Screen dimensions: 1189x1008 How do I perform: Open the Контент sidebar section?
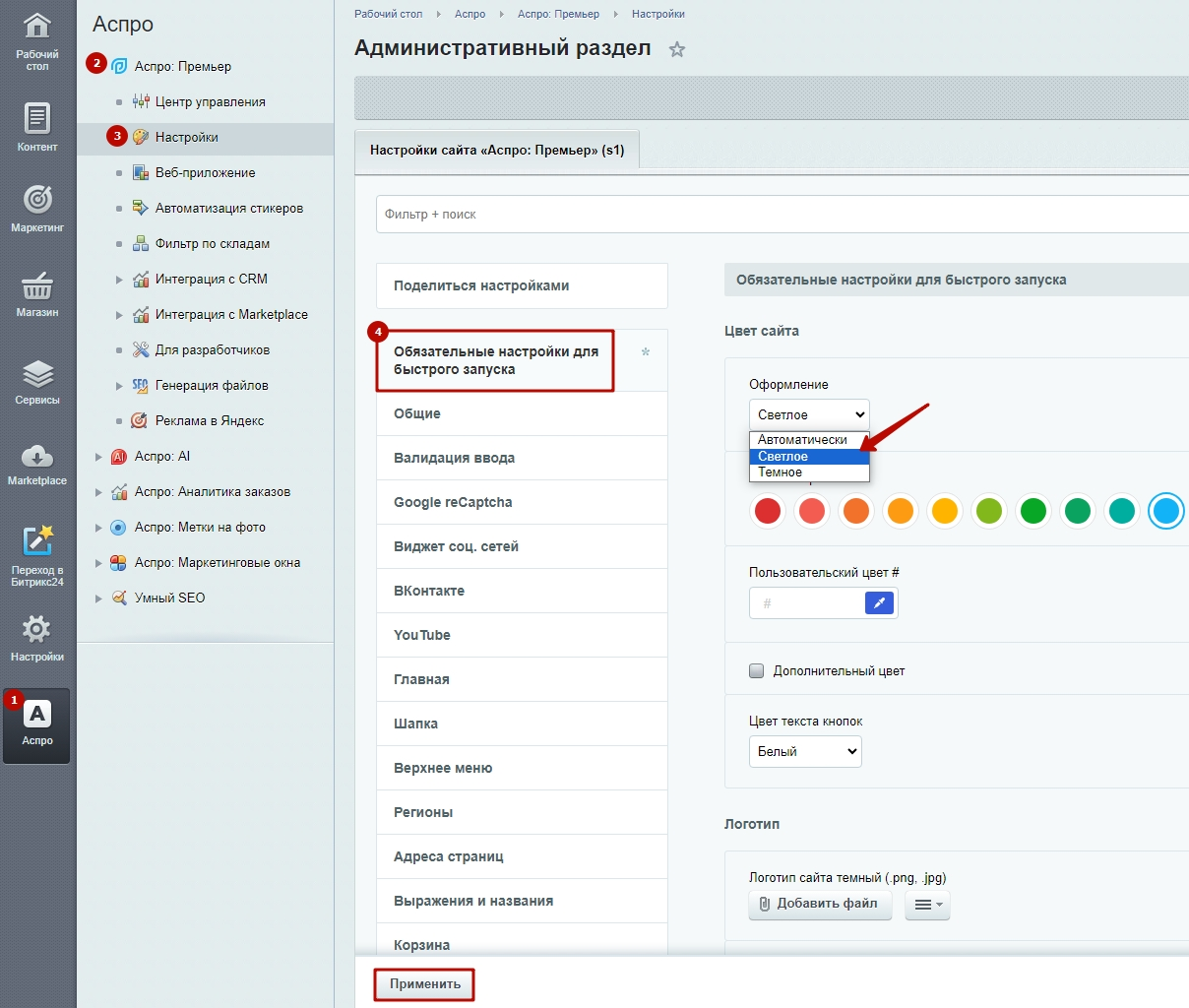coord(37,127)
